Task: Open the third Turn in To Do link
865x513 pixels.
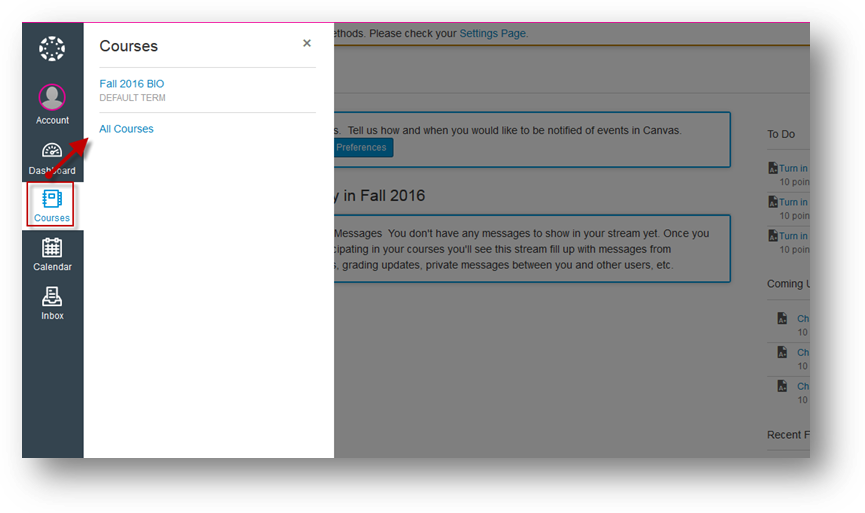Action: (794, 236)
